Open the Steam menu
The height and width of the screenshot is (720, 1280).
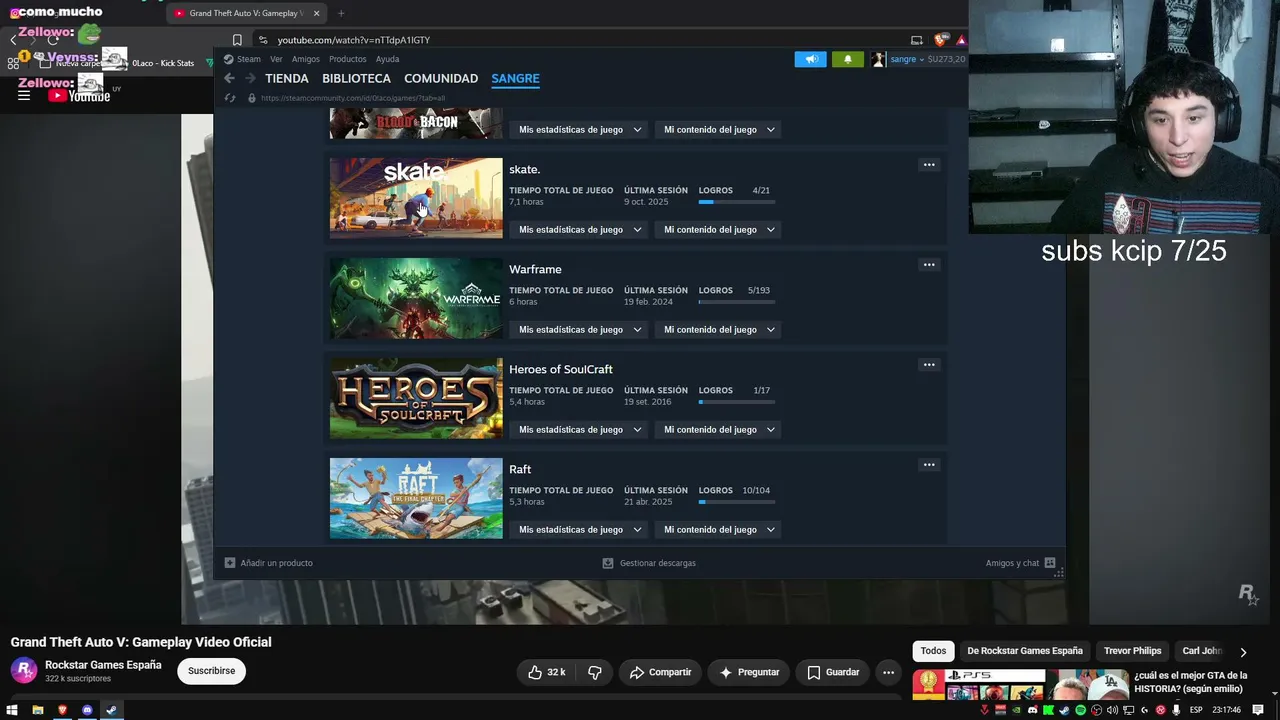coord(242,59)
